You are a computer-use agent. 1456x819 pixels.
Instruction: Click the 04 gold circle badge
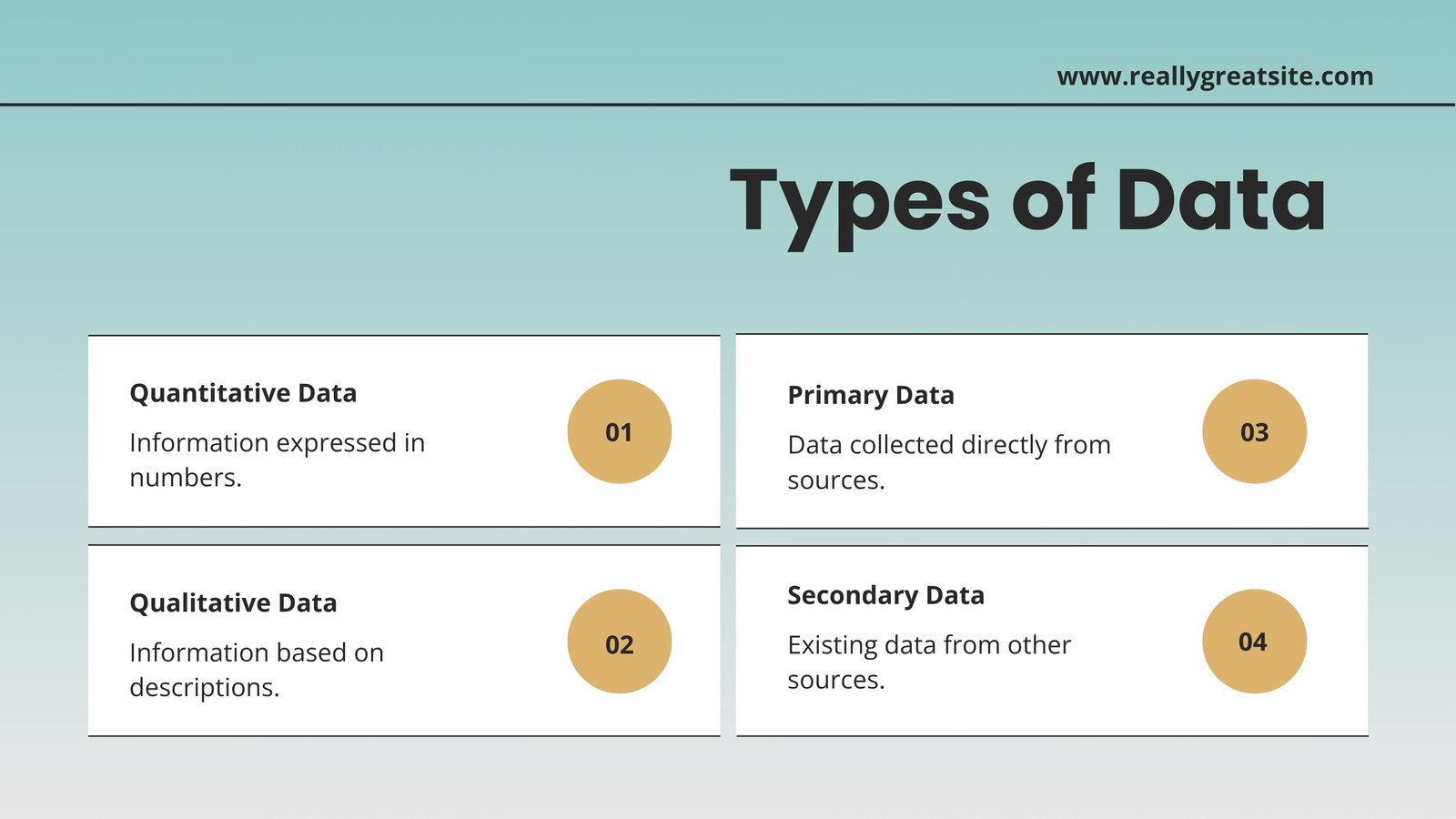(x=1254, y=642)
